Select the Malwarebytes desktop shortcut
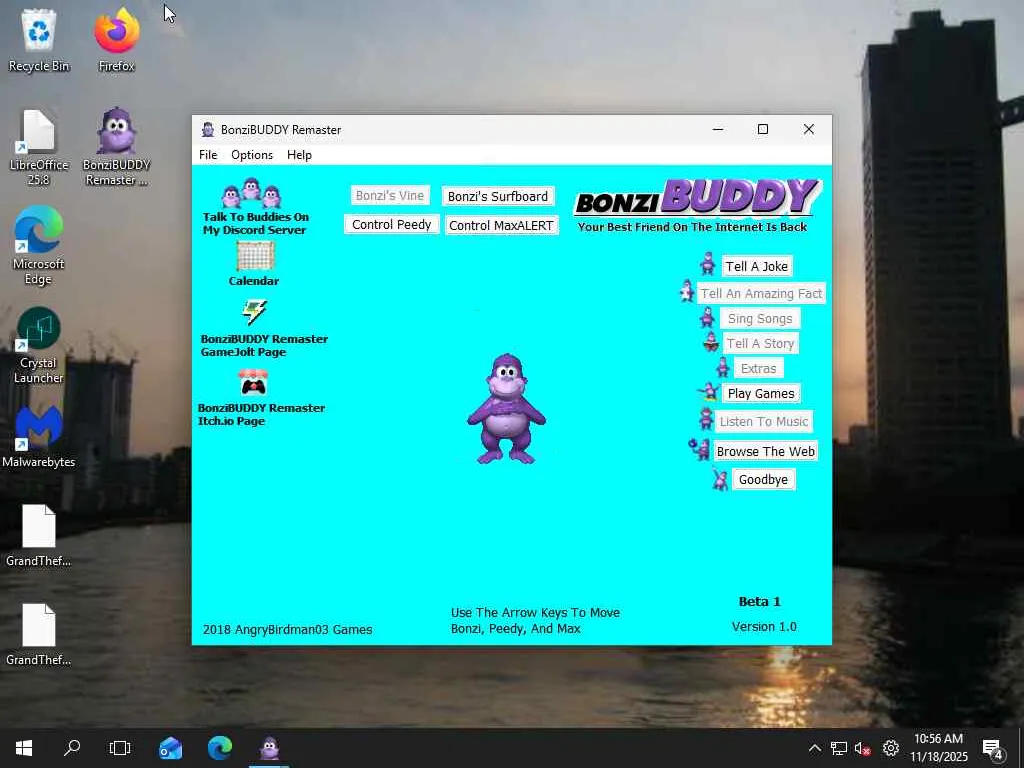The width and height of the screenshot is (1024, 768). pos(39,436)
